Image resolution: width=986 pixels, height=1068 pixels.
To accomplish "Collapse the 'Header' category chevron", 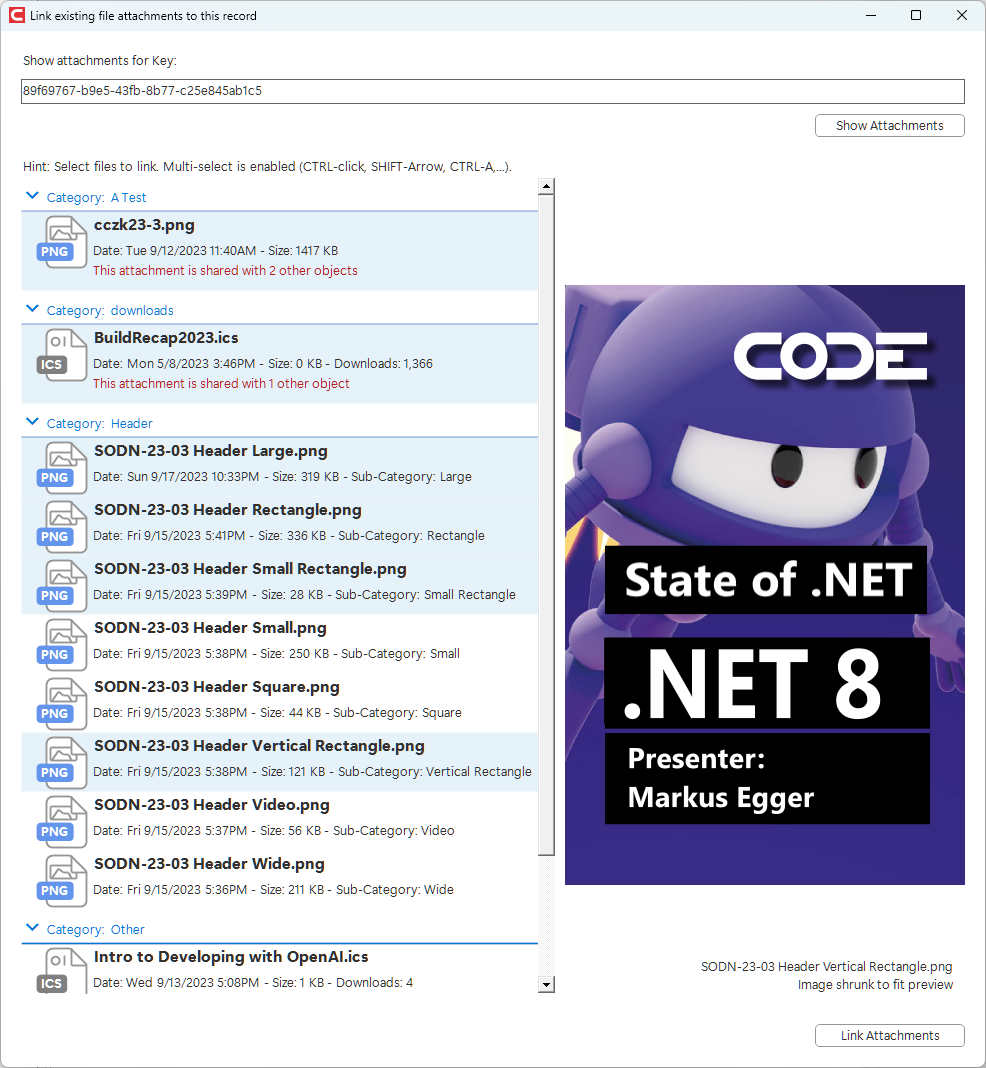I will click(x=32, y=422).
